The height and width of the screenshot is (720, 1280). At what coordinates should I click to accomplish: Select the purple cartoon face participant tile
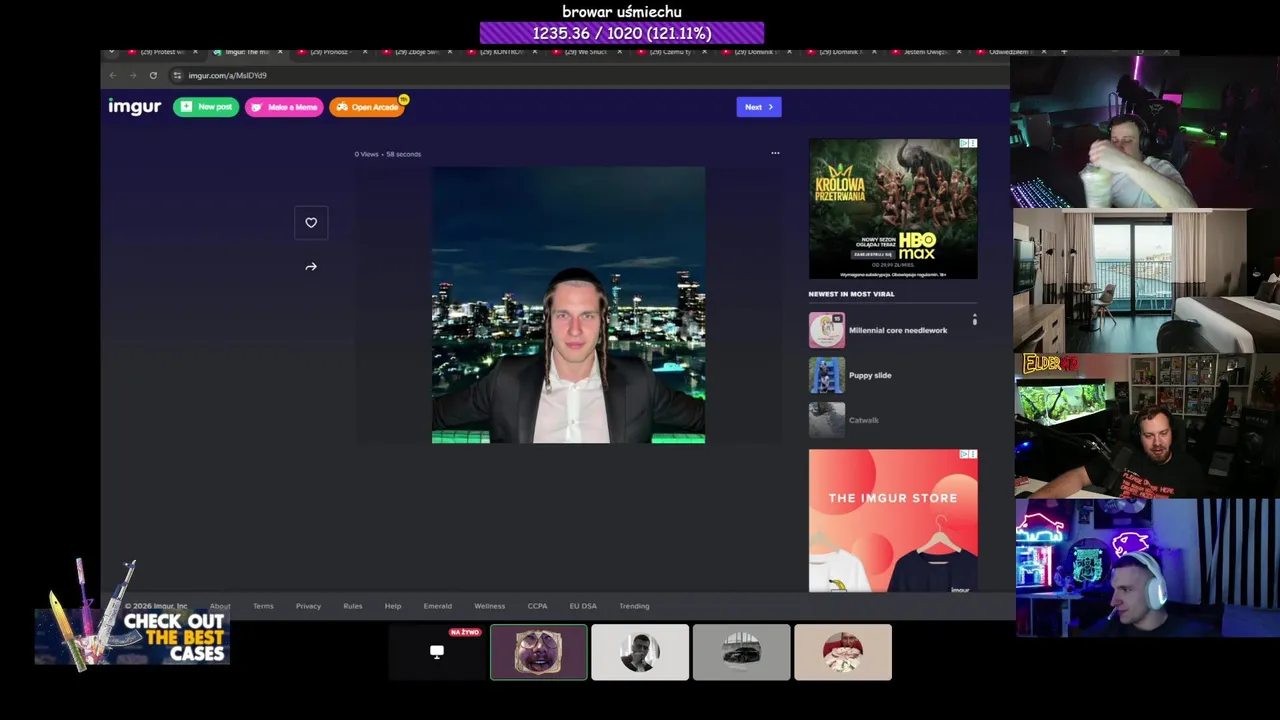[539, 652]
